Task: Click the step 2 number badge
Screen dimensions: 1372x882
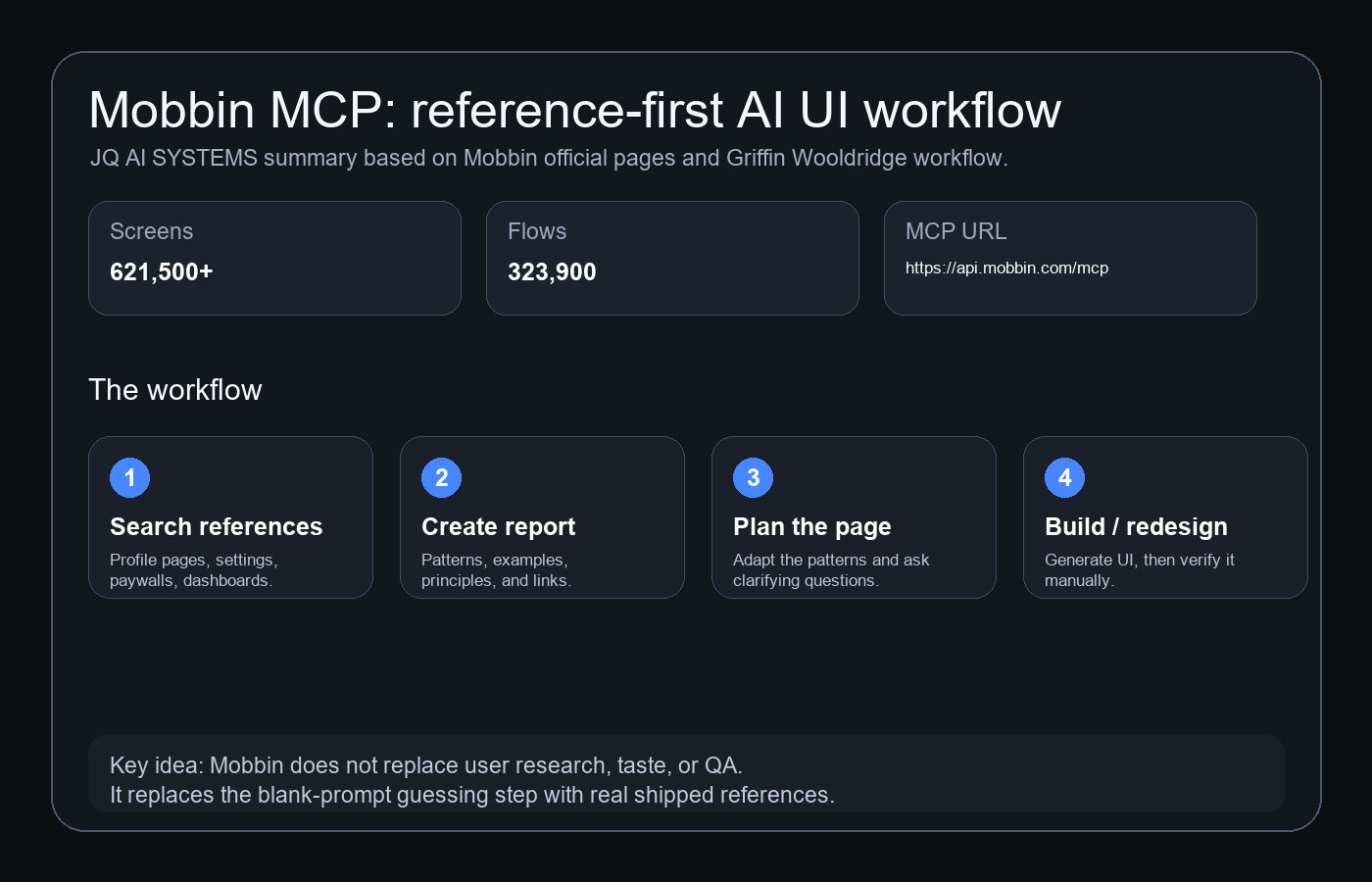Action: tap(441, 477)
